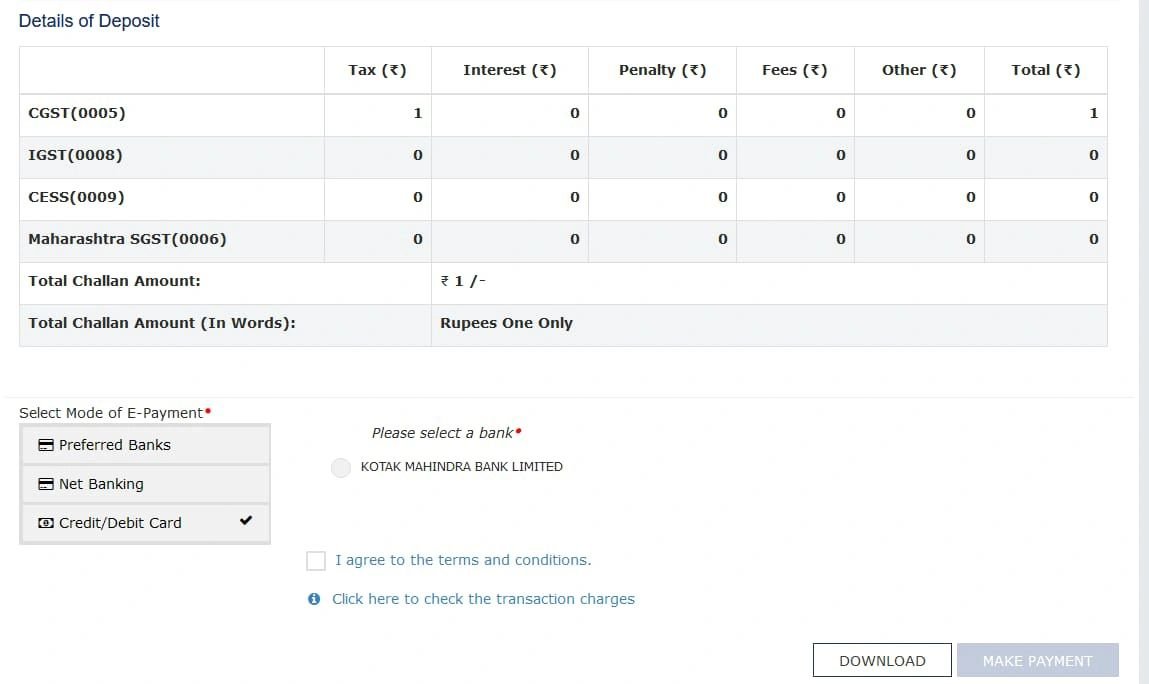Image resolution: width=1149 pixels, height=684 pixels.
Task: Click the CGST(0005) row label
Action: tap(77, 113)
